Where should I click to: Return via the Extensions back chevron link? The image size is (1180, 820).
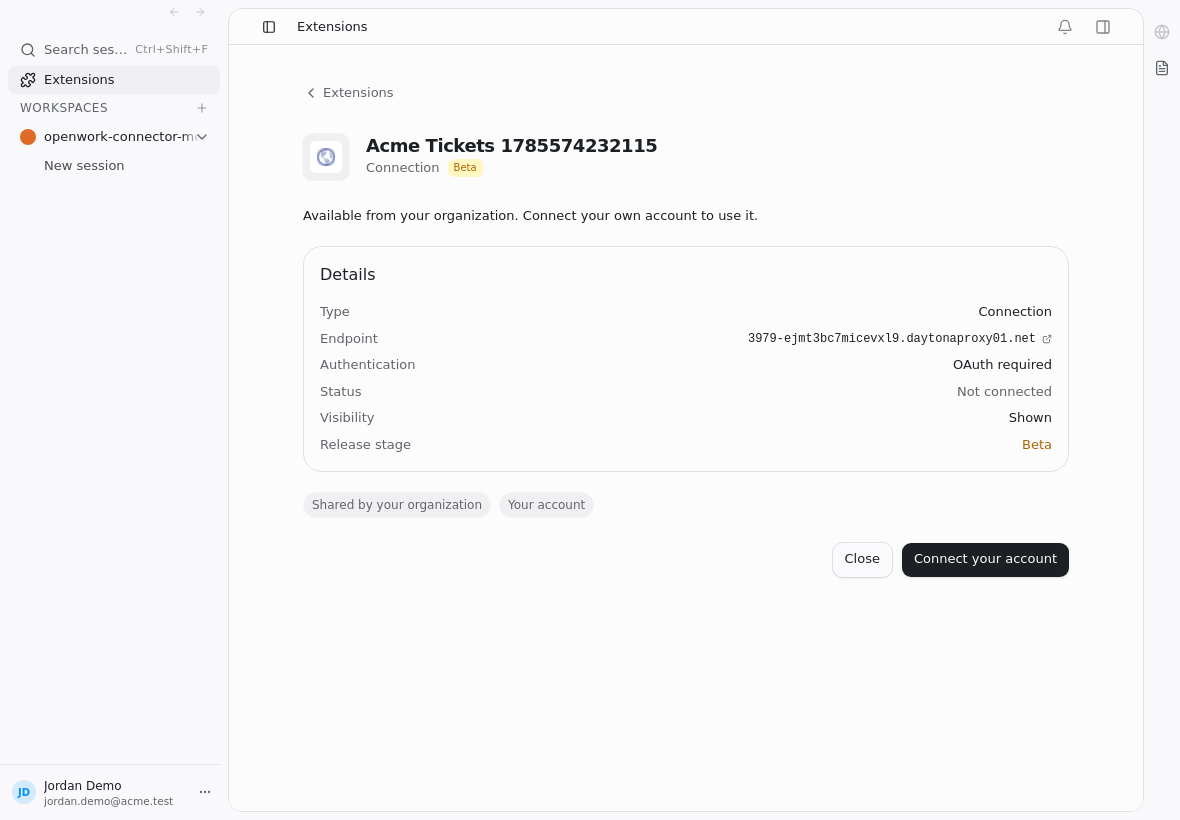pos(349,93)
